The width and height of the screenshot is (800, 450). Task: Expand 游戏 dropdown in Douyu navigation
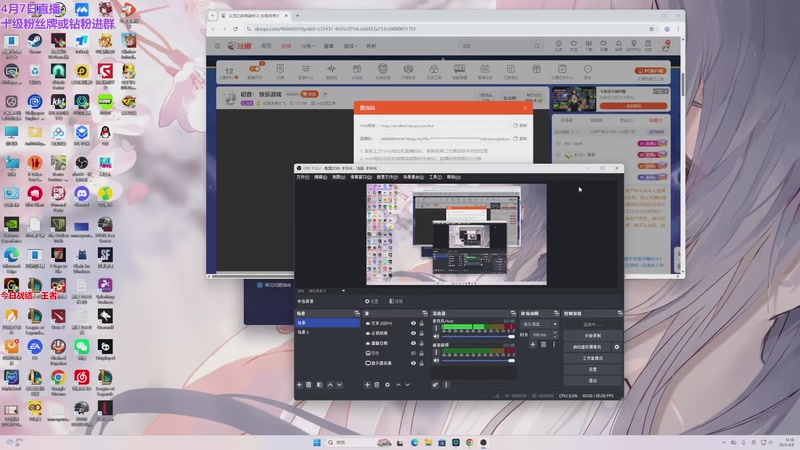[x=350, y=46]
